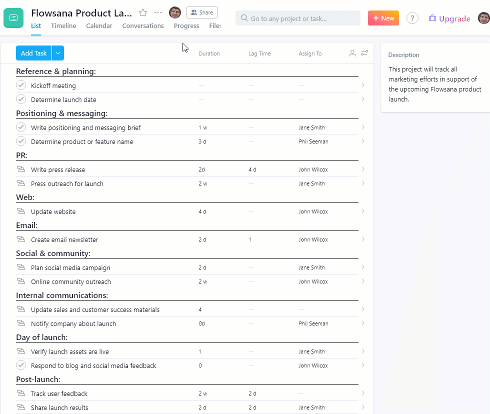Select the Update sales and customer success materials task
490x414 pixels.
point(95,309)
